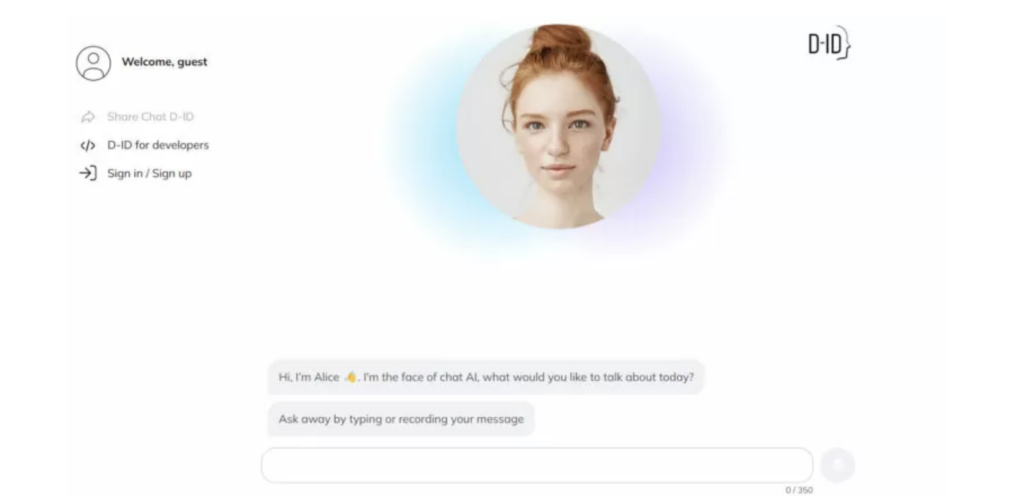The image size is (1024, 500).
Task: Open the Share Chat D-ID link
Action: [150, 117]
